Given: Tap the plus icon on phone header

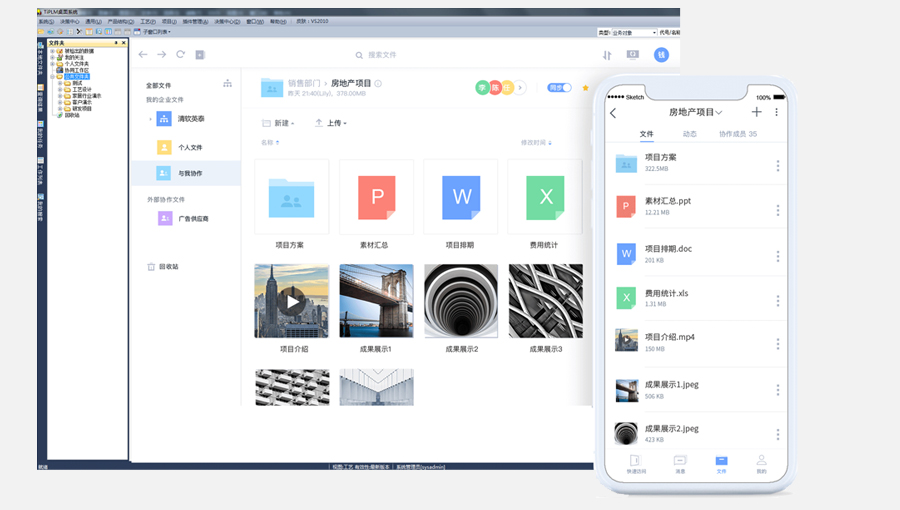Looking at the screenshot, I should 756,112.
